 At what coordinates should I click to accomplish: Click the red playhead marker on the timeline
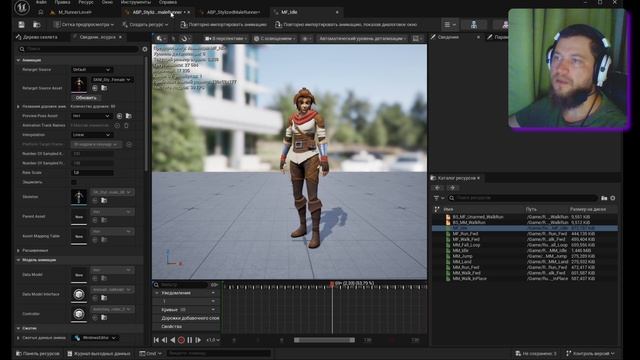[332, 283]
